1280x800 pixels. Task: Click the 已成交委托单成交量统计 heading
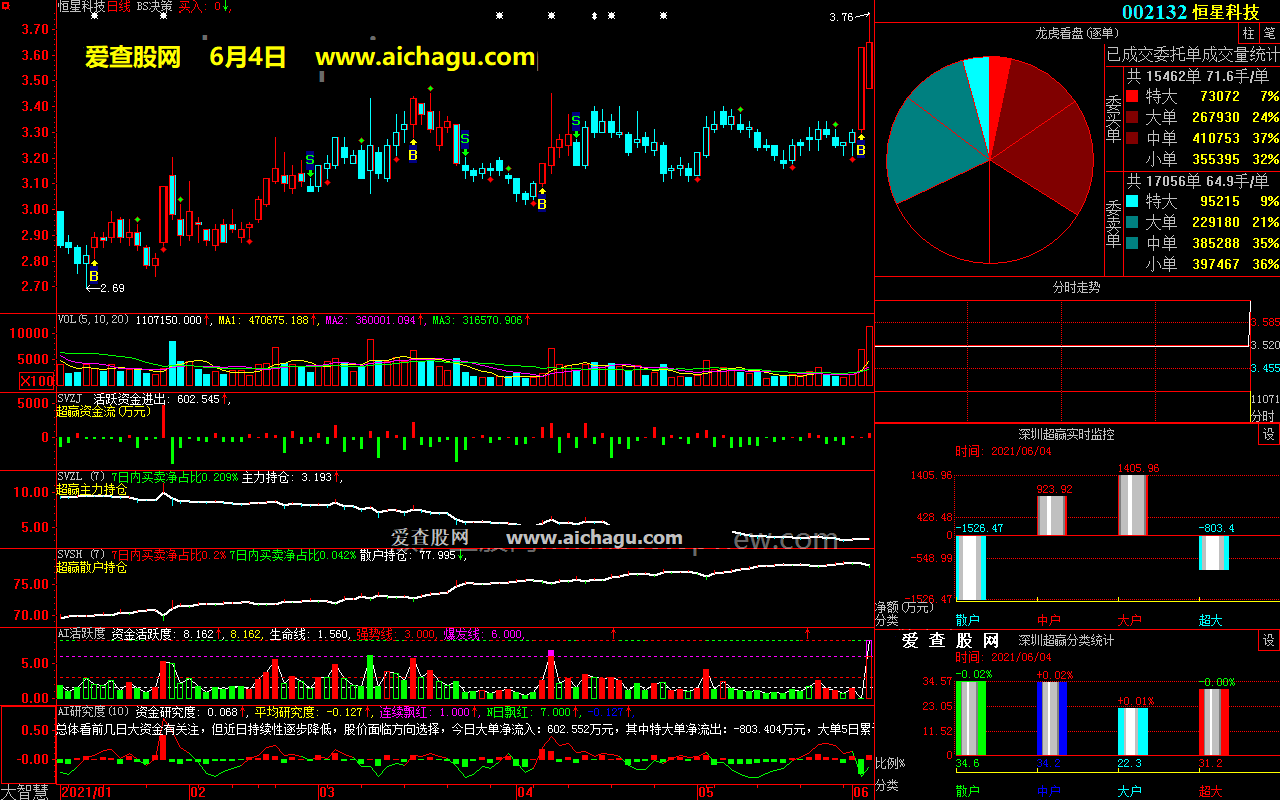tap(1192, 54)
